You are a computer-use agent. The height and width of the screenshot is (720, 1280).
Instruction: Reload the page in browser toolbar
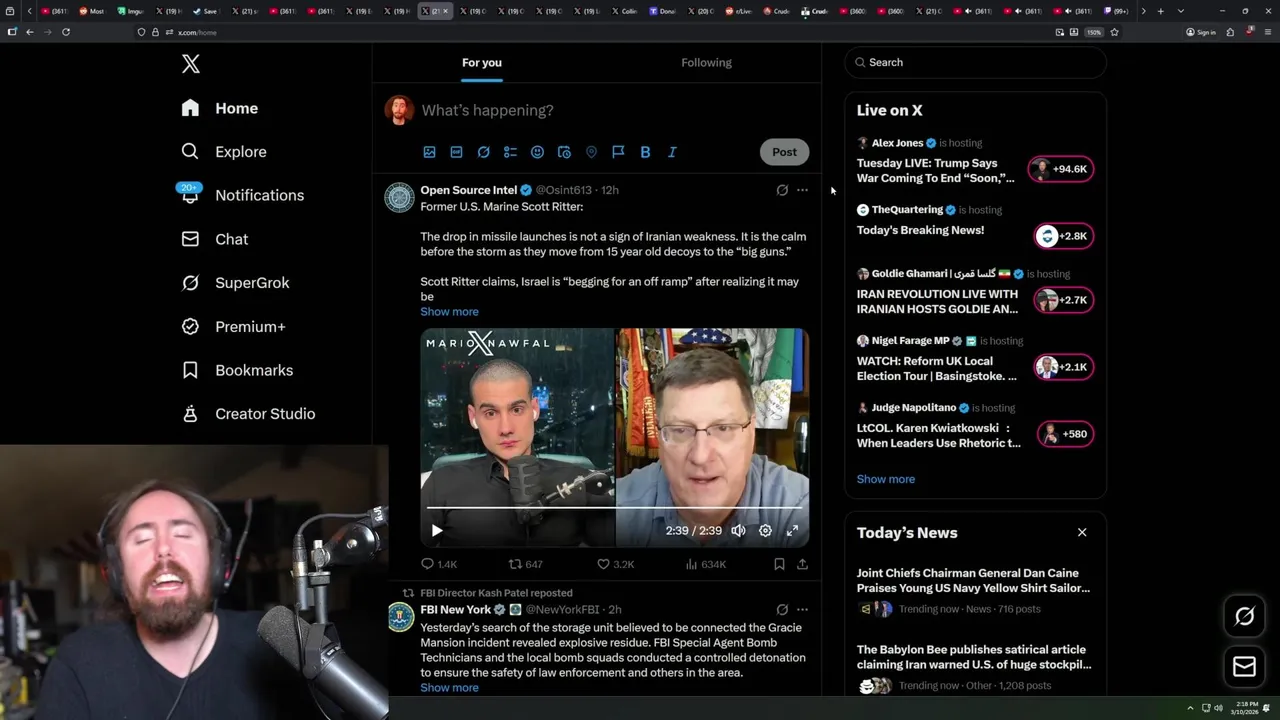(66, 32)
